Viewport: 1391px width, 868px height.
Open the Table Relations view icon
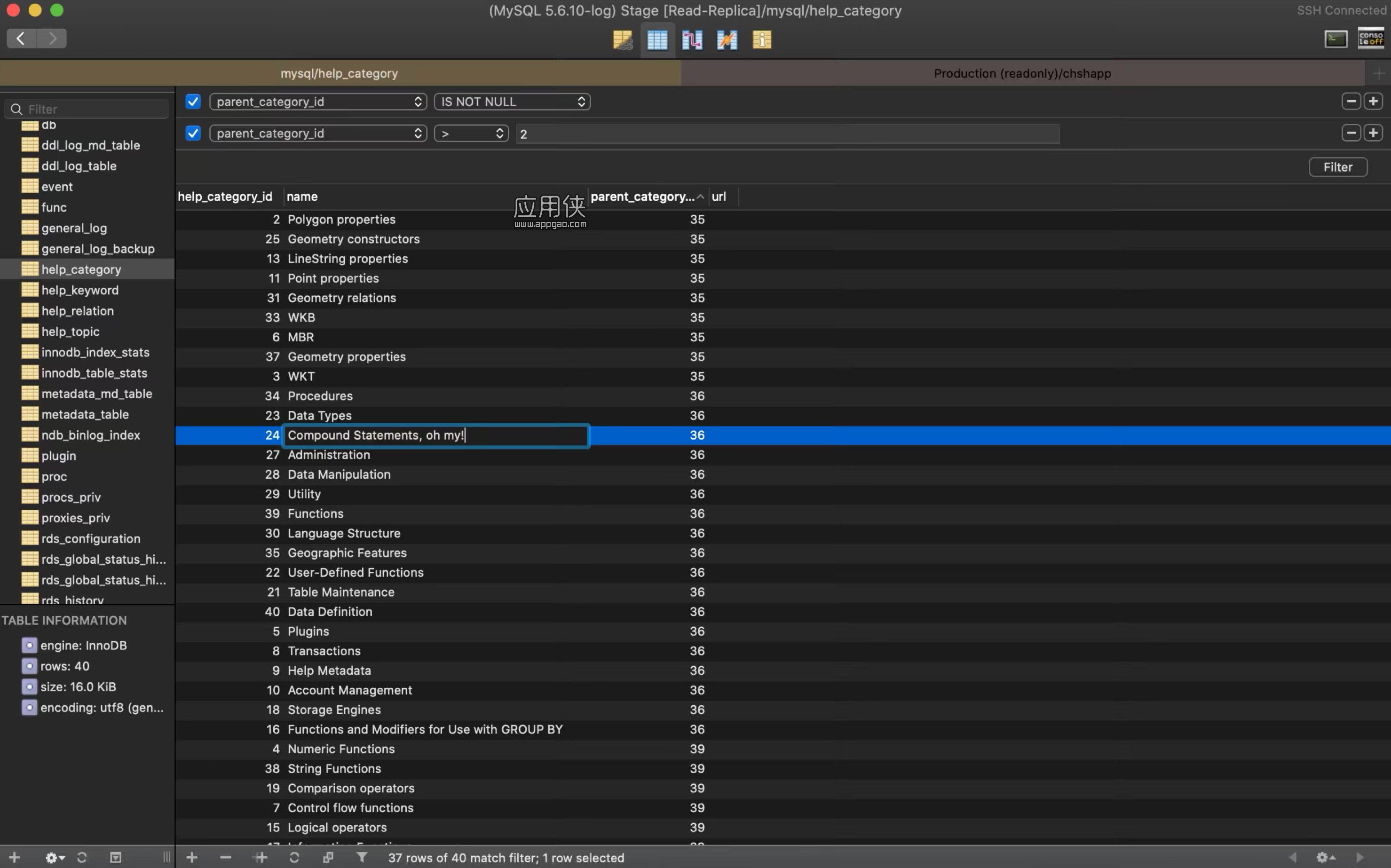click(x=692, y=39)
